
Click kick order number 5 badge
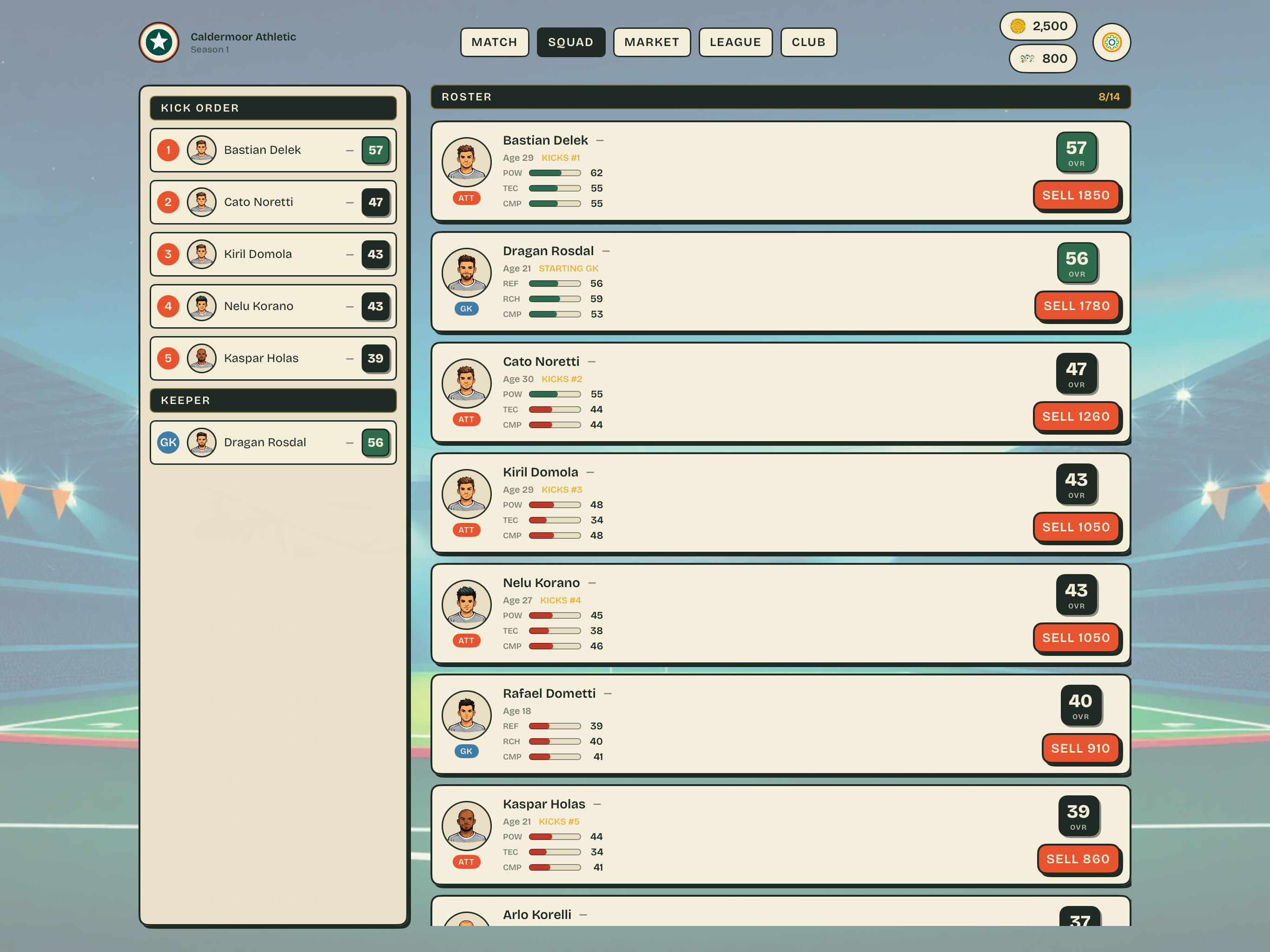[x=168, y=358]
